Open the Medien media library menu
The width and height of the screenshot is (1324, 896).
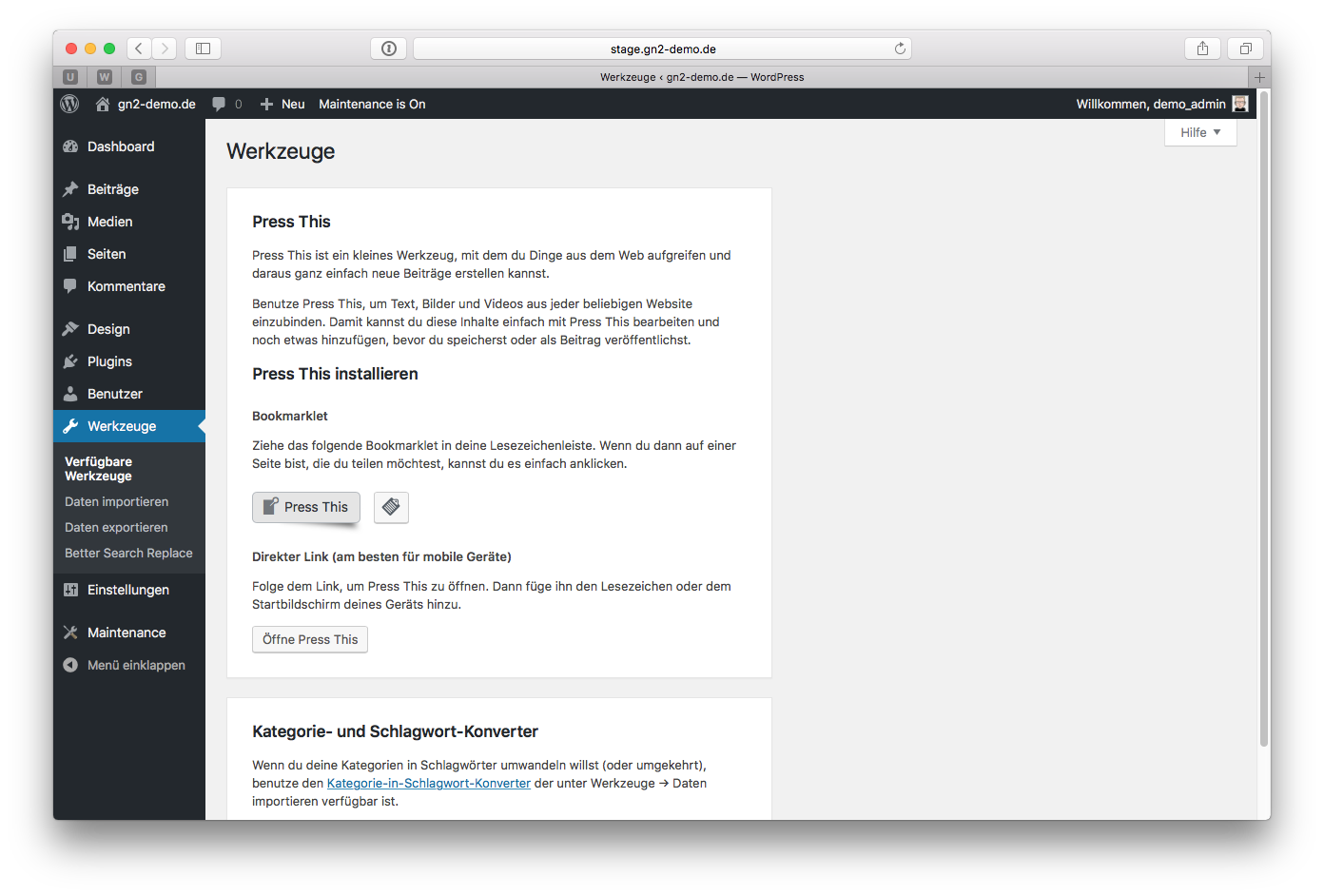tap(129, 222)
